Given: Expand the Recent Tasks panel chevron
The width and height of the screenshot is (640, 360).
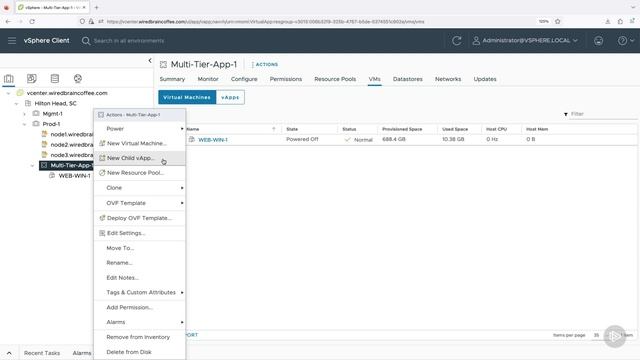Looking at the screenshot, I should click(9, 353).
